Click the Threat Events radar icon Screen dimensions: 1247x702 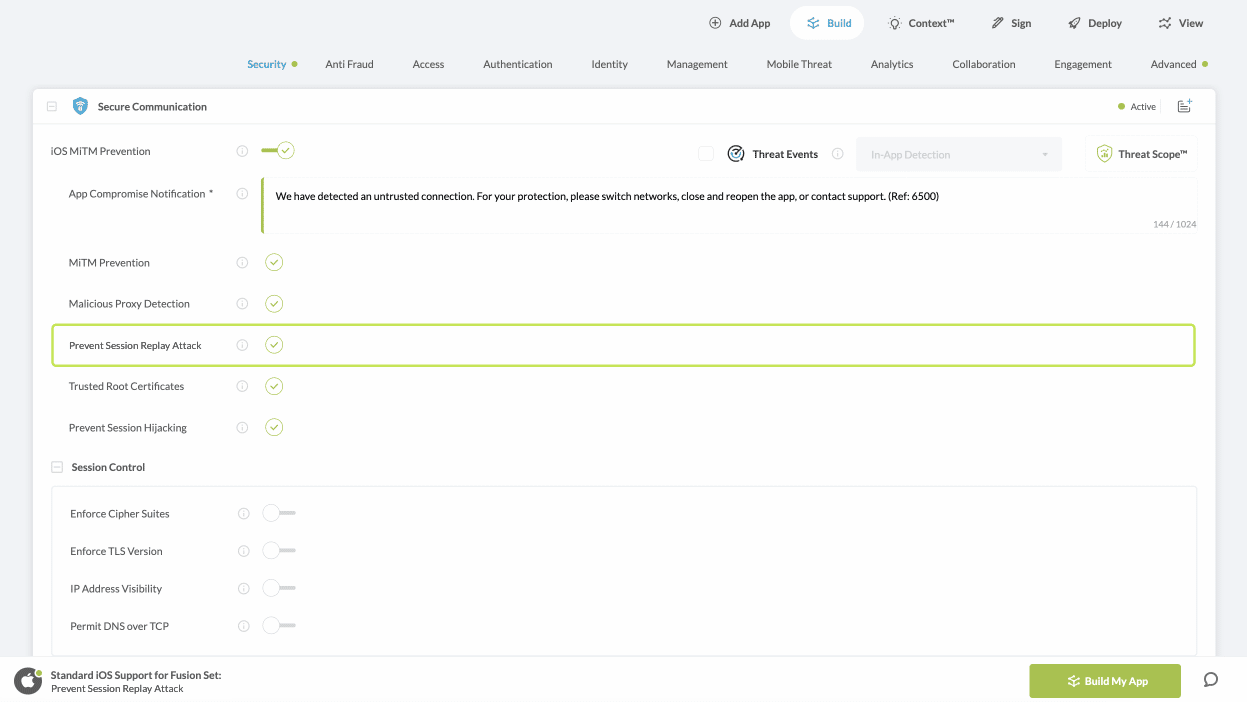[736, 154]
